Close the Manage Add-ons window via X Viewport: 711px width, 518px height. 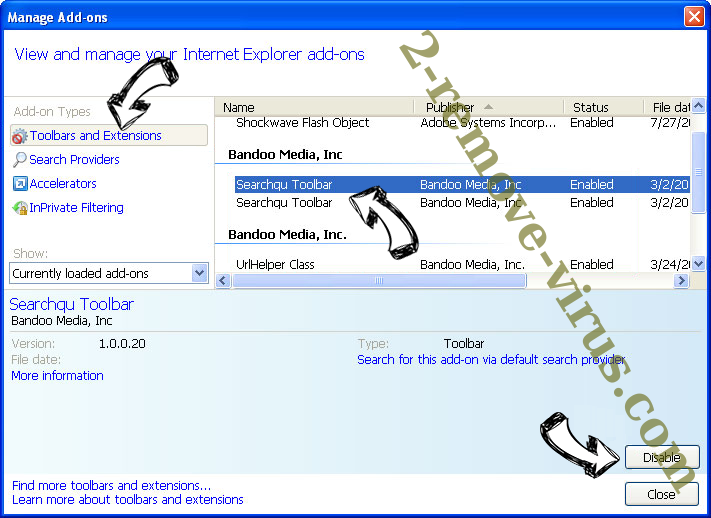click(x=694, y=17)
